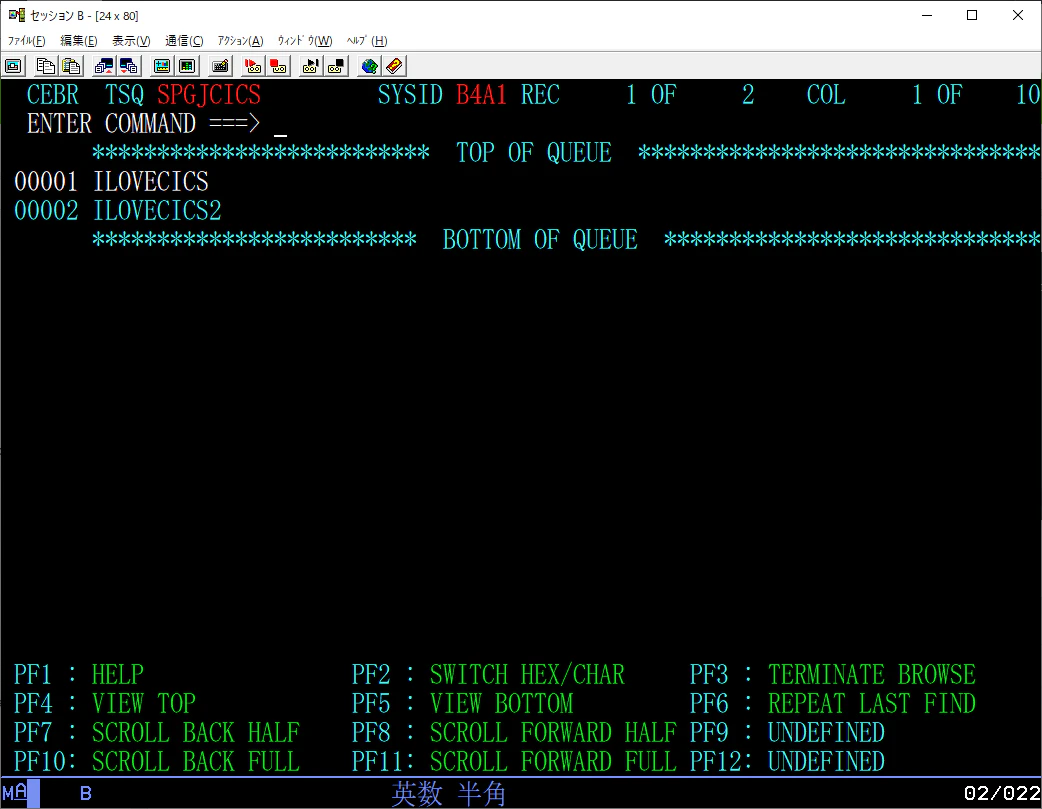Click PF7 SCROLL BACK HALF label
1042x809 pixels.
(157, 733)
